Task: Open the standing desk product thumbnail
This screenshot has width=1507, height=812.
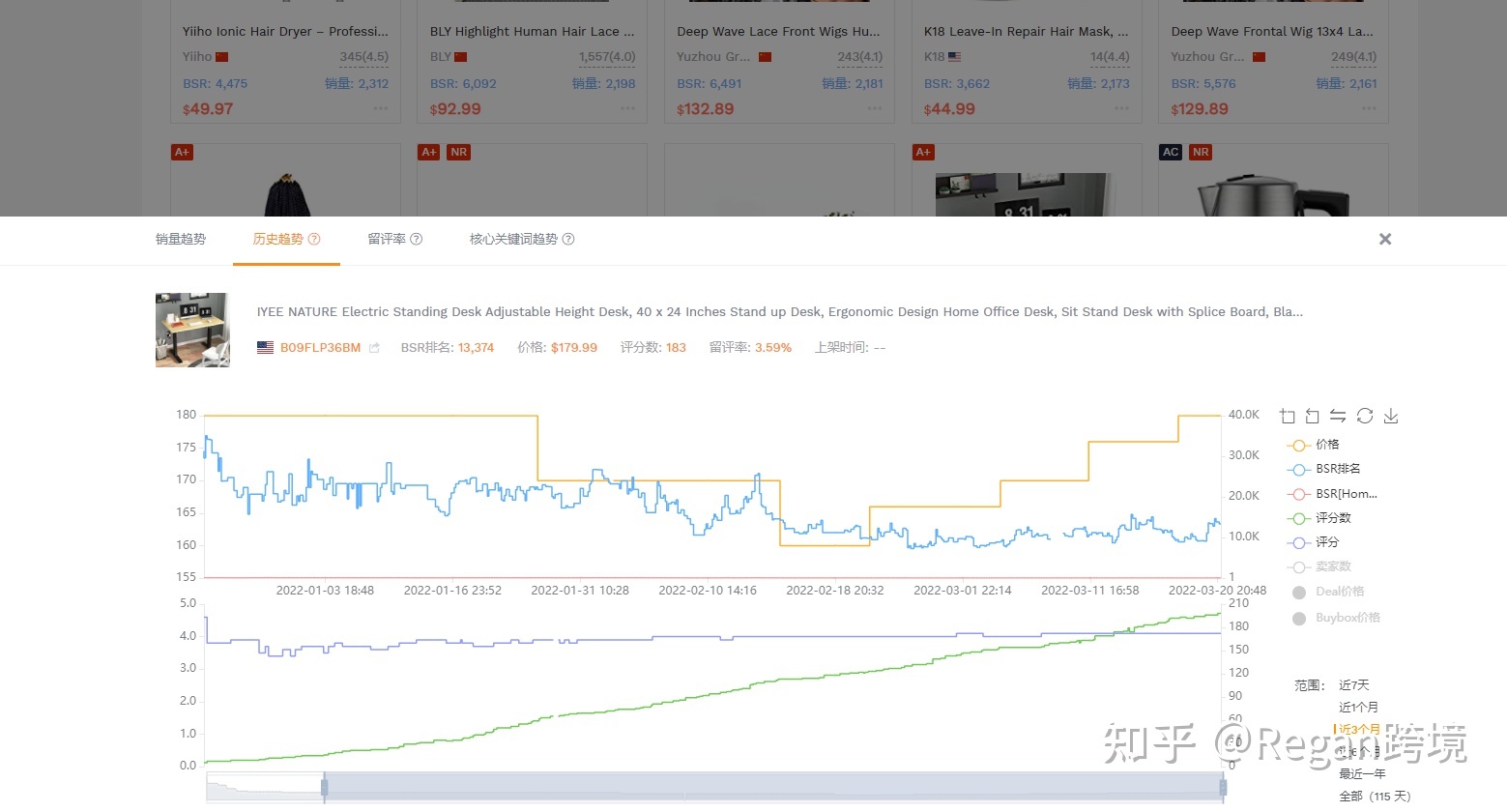Action: point(192,330)
